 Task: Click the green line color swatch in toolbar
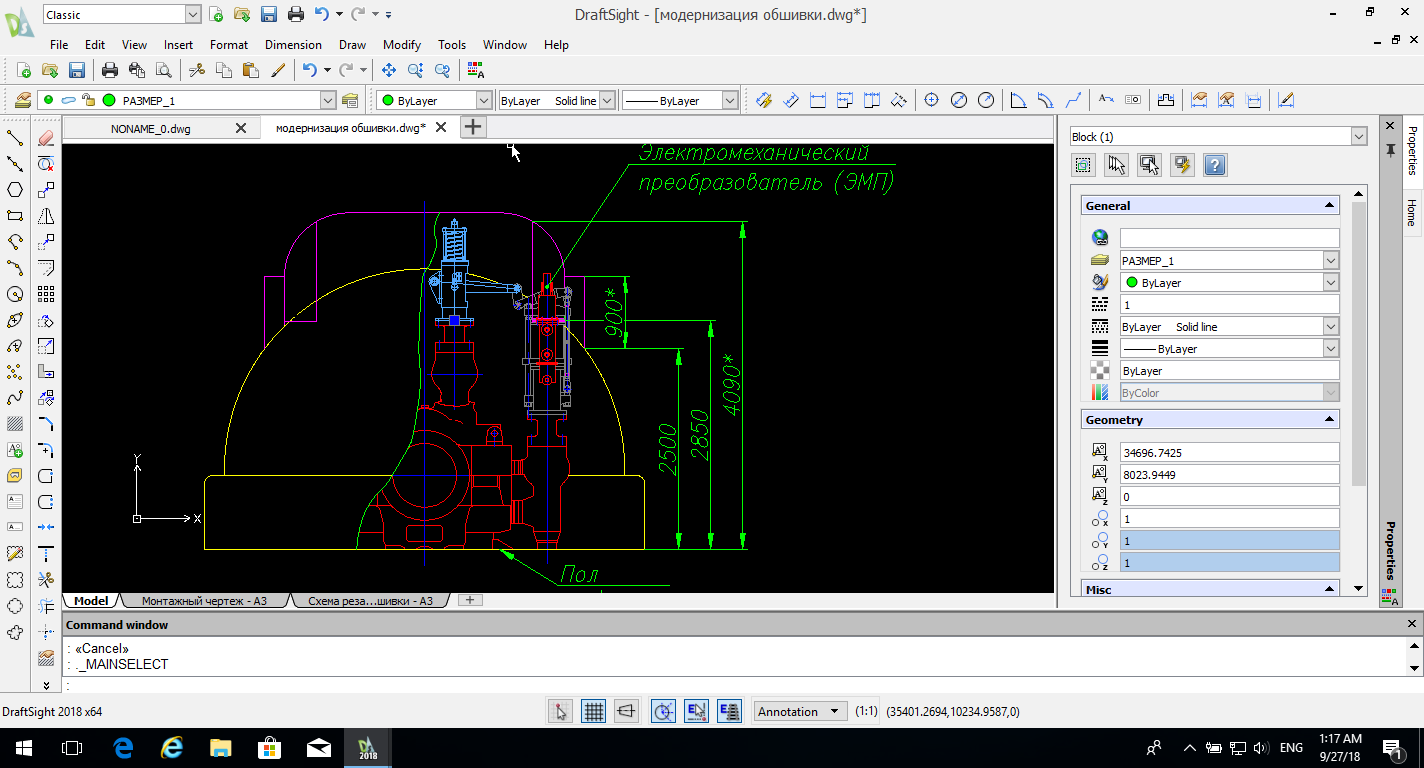387,100
